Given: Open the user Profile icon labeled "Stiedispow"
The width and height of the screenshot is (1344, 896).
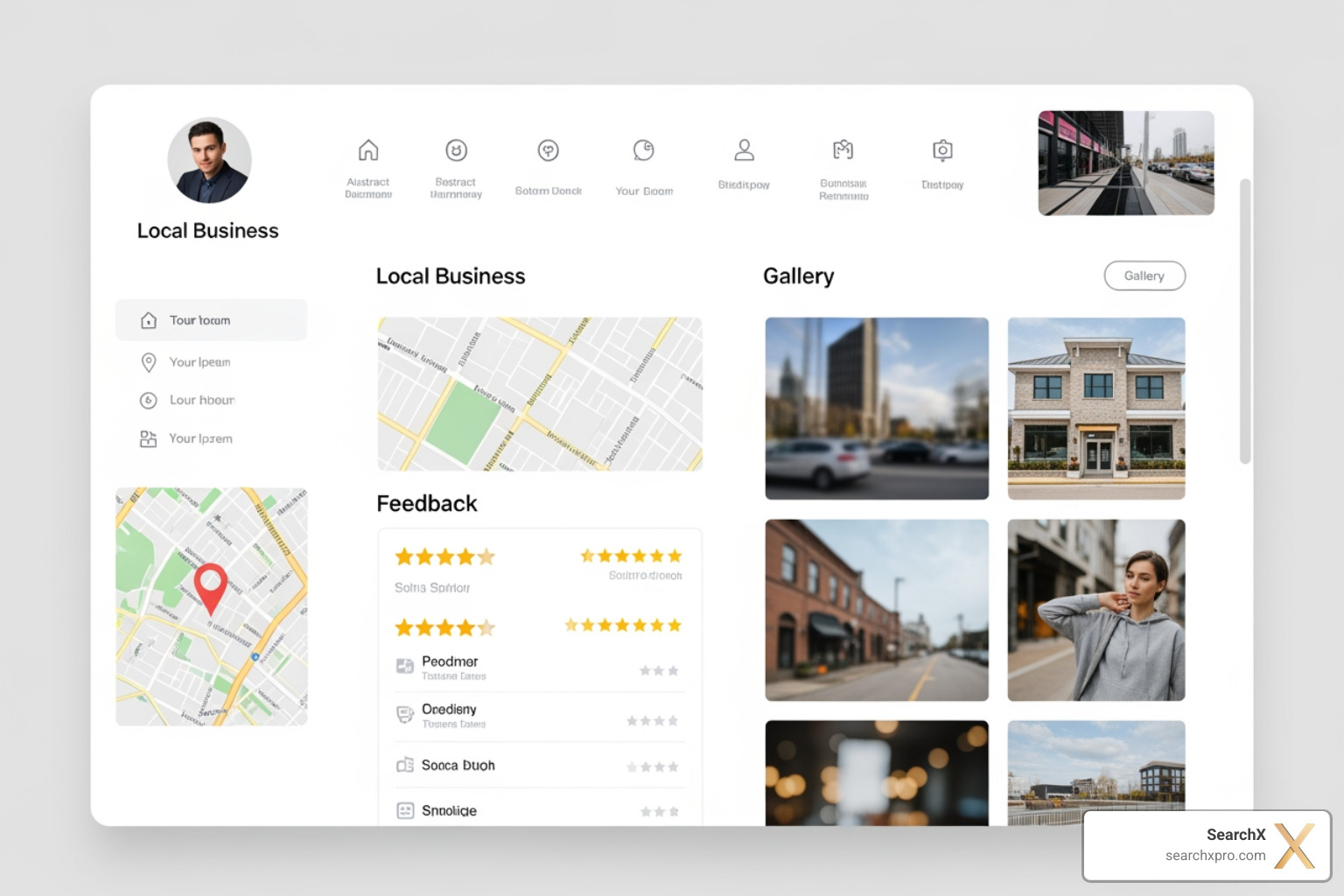Looking at the screenshot, I should click(x=745, y=149).
